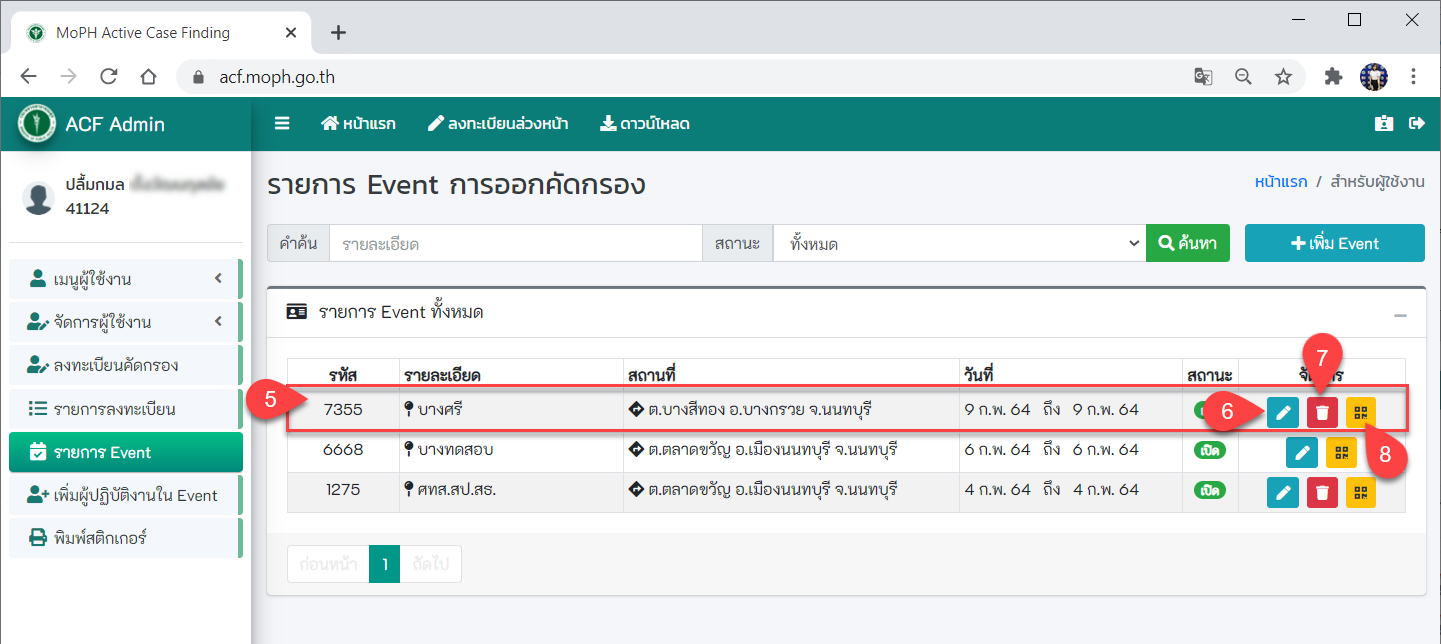Click the หน้าแรก breadcrumb link
Viewport: 1441px width, 644px height.
pyautogui.click(x=1280, y=182)
